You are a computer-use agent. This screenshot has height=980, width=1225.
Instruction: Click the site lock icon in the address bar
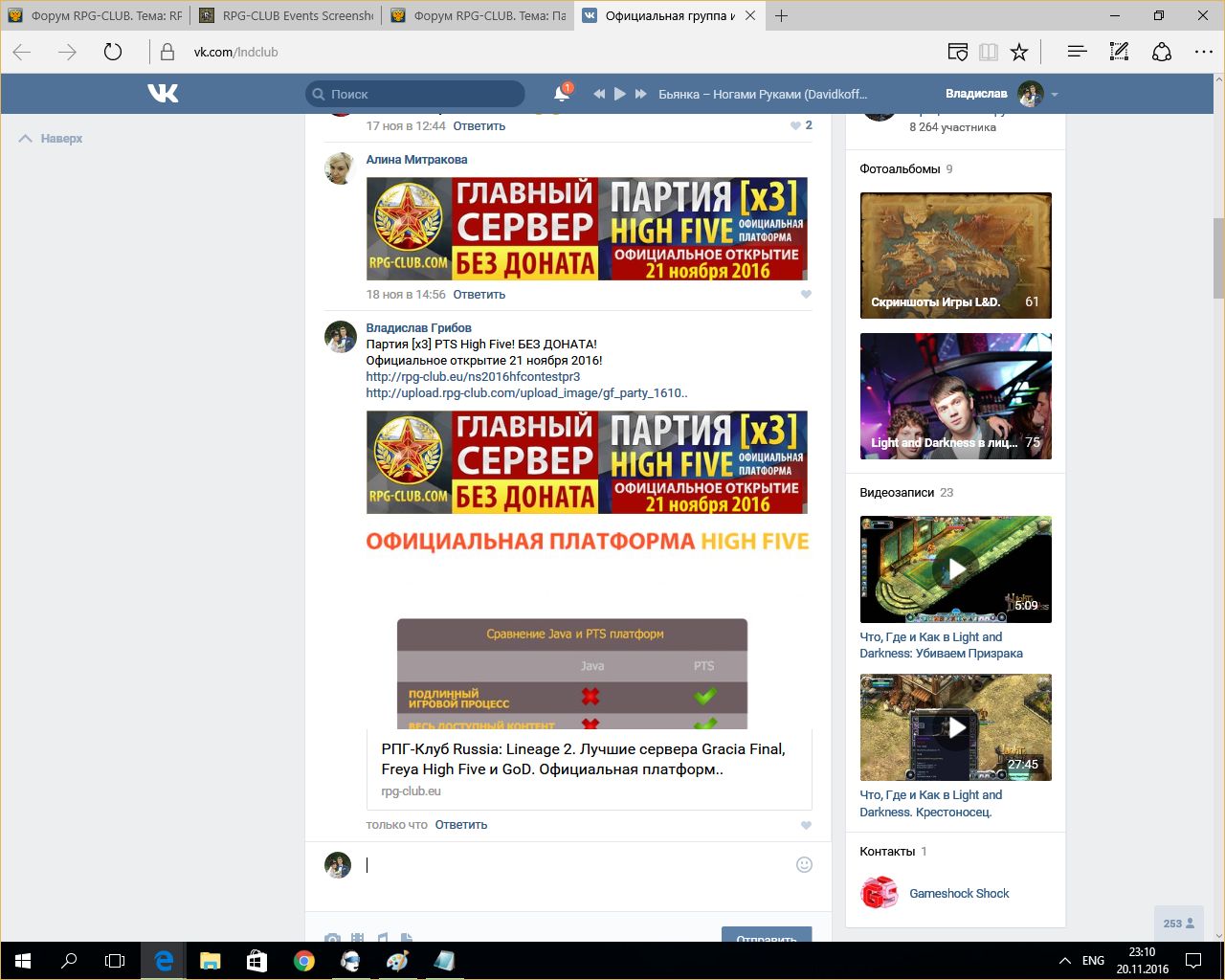(x=167, y=52)
